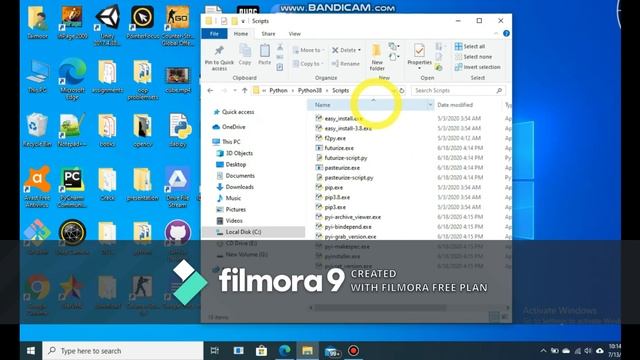
Task: Click Python38 in address breadcrumb
Action: [x=310, y=91]
